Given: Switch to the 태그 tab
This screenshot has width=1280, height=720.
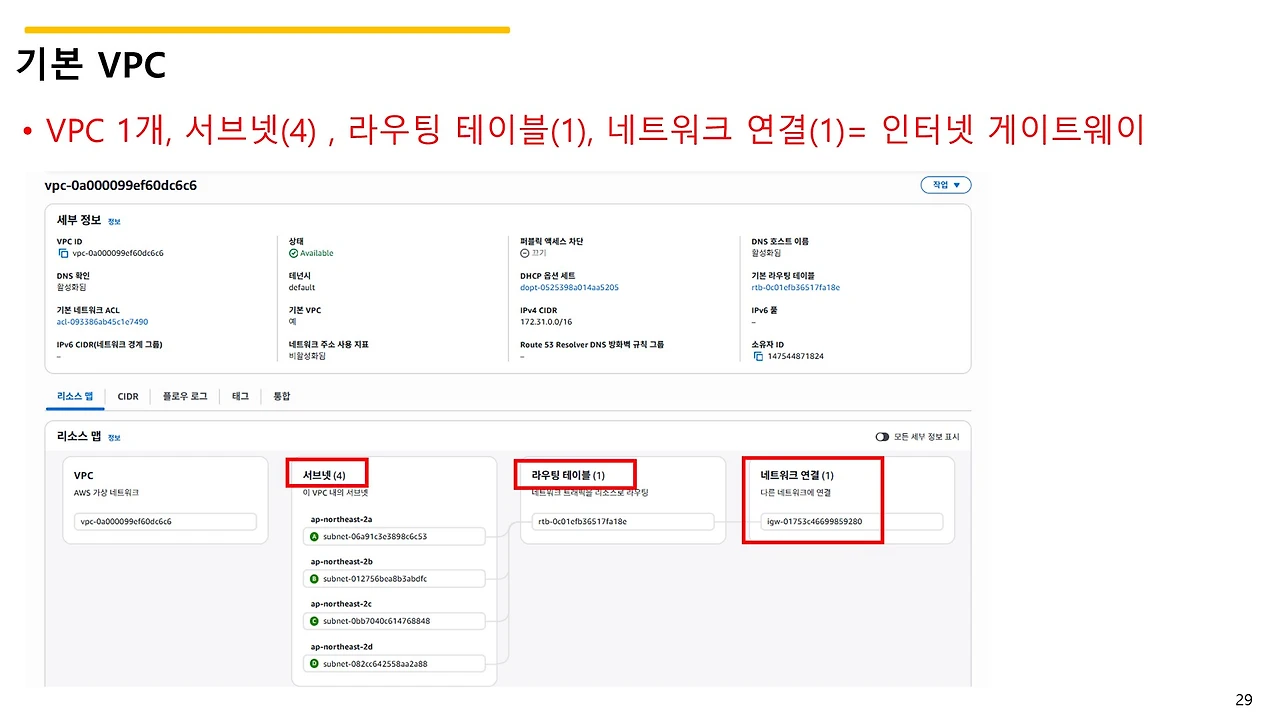Looking at the screenshot, I should [x=239, y=396].
